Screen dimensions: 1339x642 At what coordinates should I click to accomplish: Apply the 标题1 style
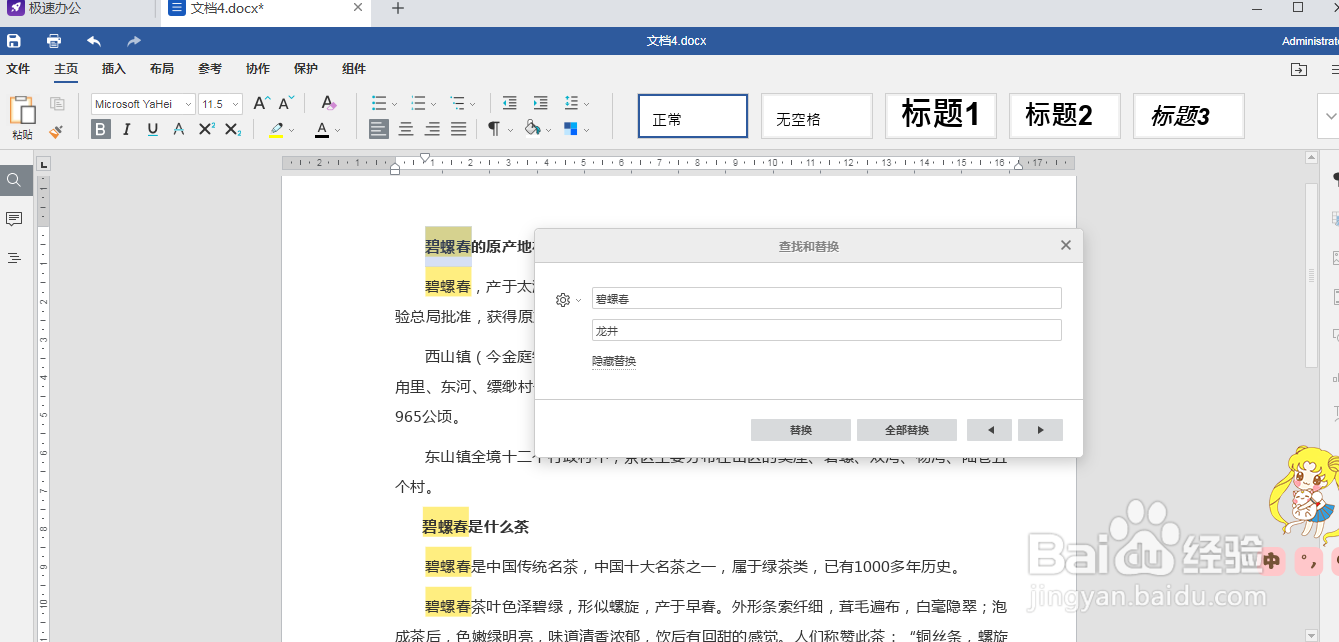click(939, 115)
